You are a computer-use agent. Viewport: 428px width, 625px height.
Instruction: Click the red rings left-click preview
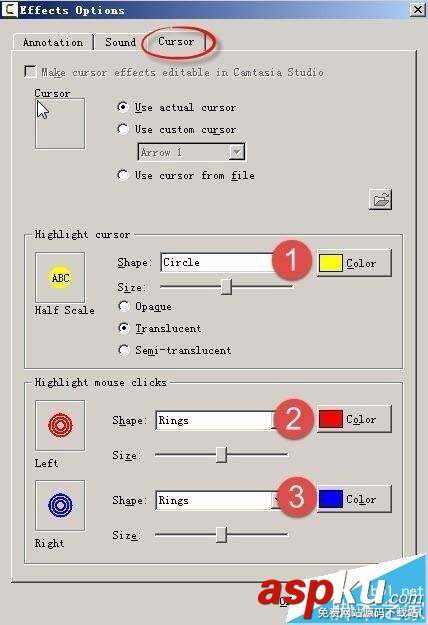pos(60,425)
